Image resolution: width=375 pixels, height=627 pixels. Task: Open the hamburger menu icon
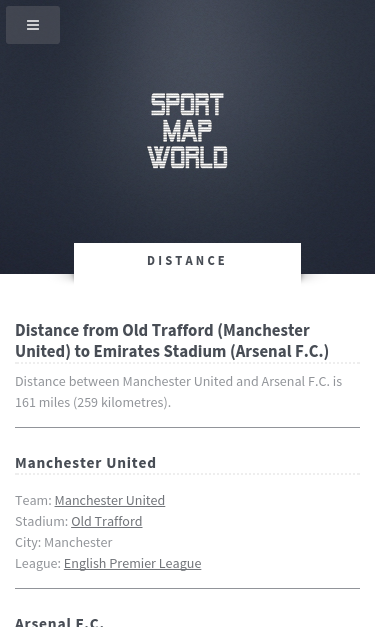tap(33, 25)
